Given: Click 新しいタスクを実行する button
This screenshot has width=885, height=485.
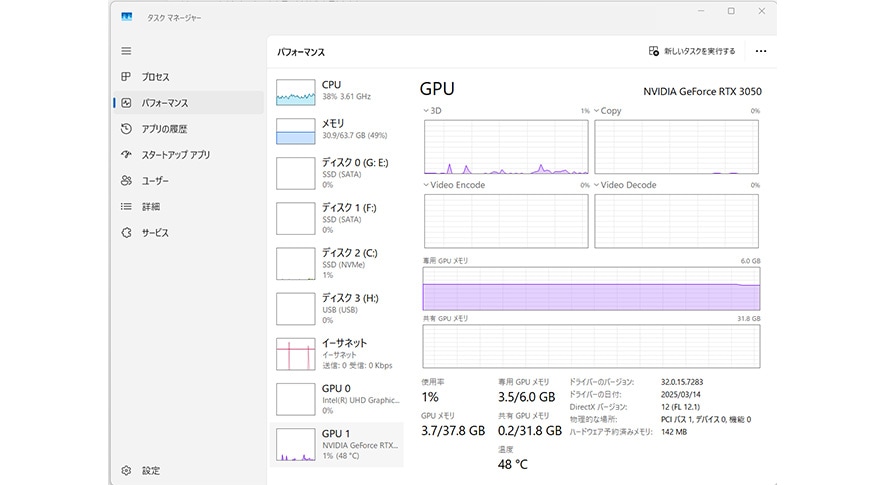Looking at the screenshot, I should click(692, 51).
